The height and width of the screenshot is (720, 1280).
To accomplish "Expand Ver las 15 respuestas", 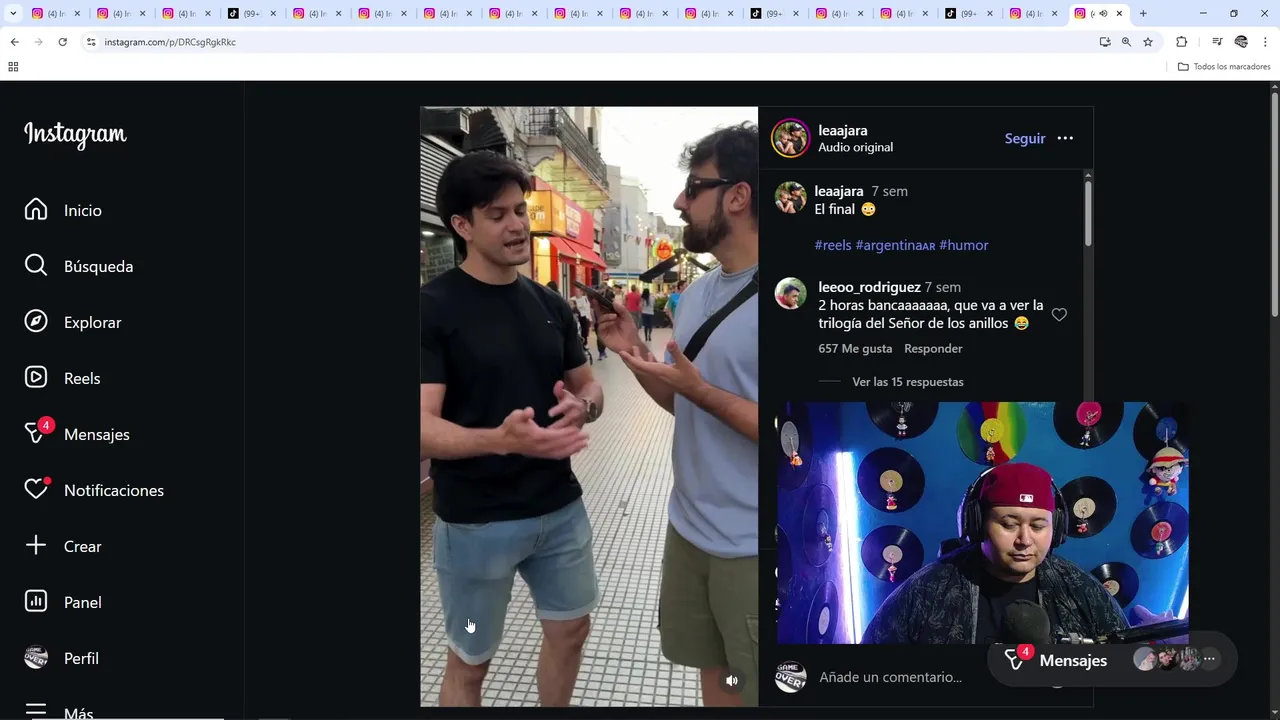I will point(907,382).
